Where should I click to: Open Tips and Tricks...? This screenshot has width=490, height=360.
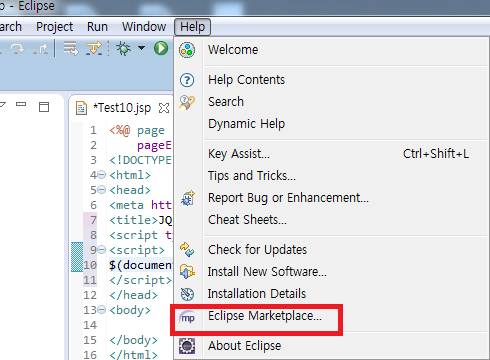coord(252,176)
